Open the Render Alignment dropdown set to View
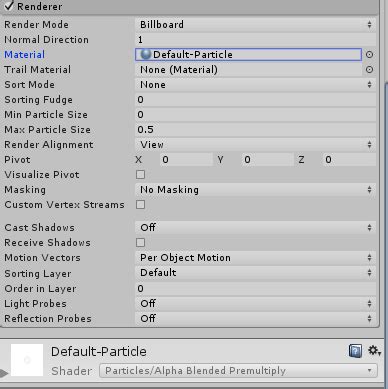388x389 pixels. (255, 145)
